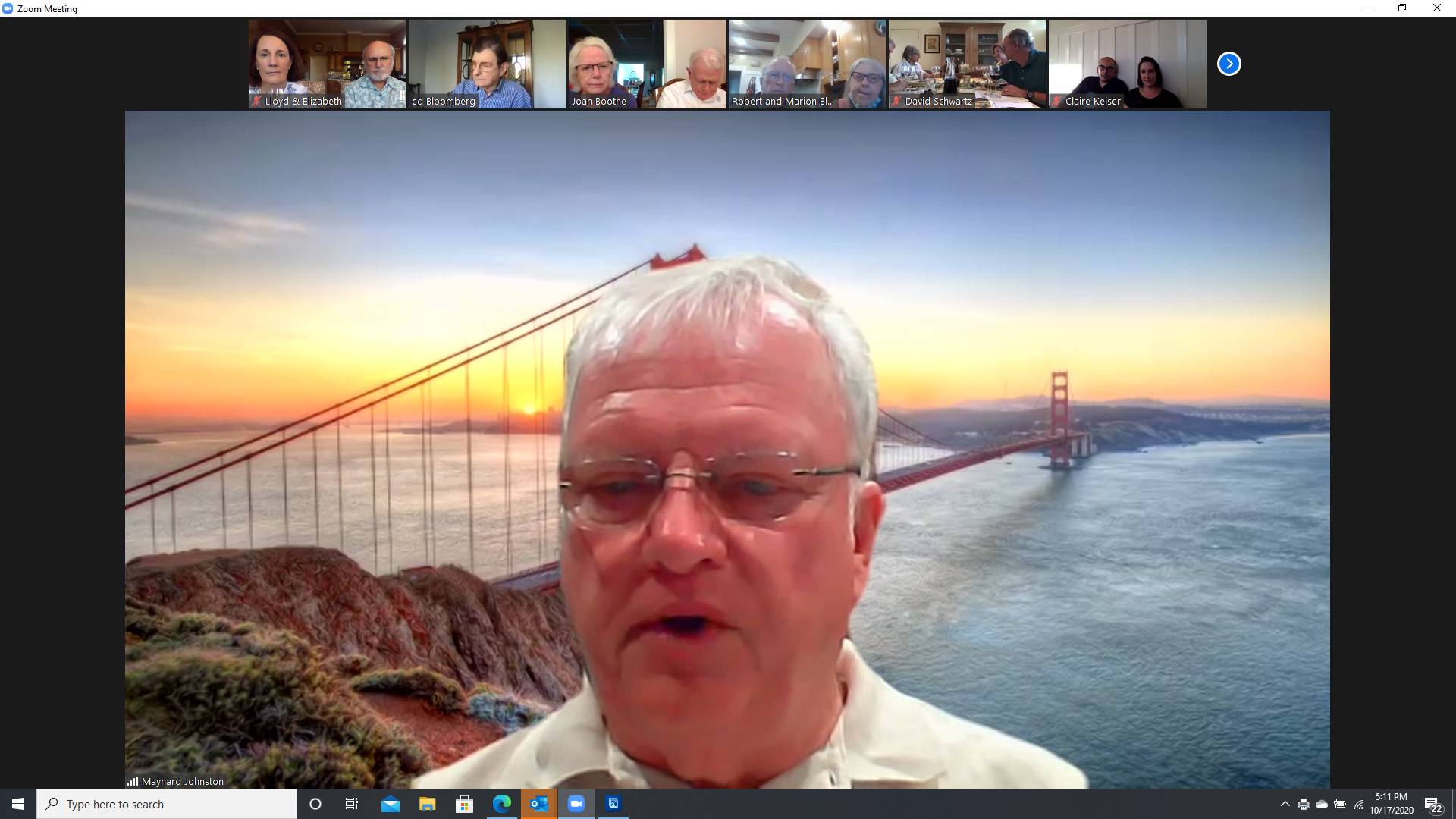Close the Zoom Meeting window
1456x819 pixels.
click(1437, 8)
